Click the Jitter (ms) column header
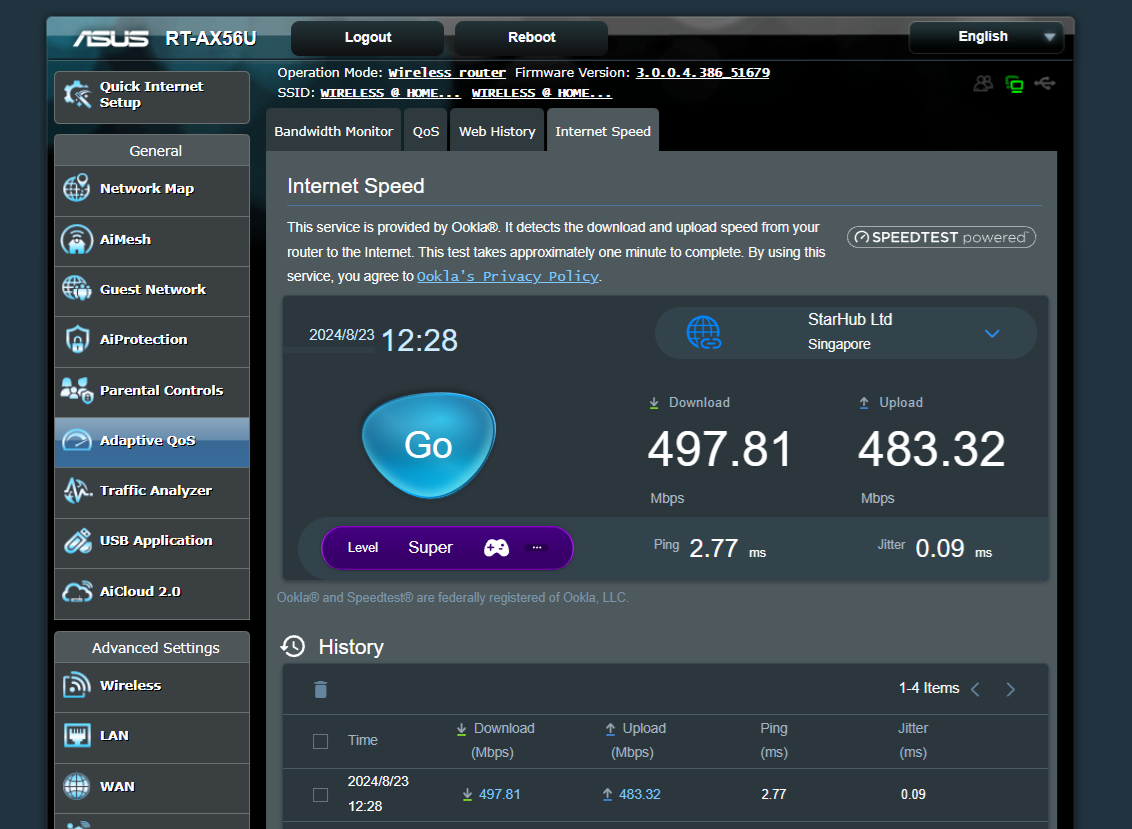 913,740
